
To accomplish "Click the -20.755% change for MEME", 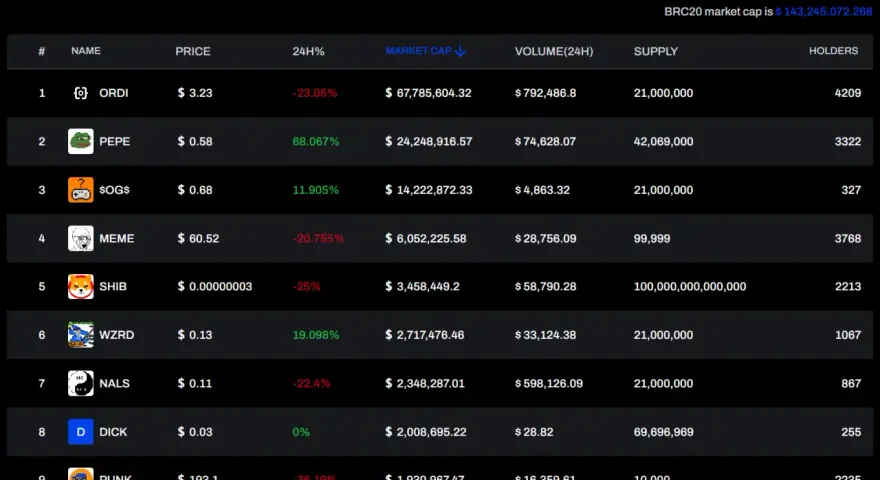I will [318, 239].
